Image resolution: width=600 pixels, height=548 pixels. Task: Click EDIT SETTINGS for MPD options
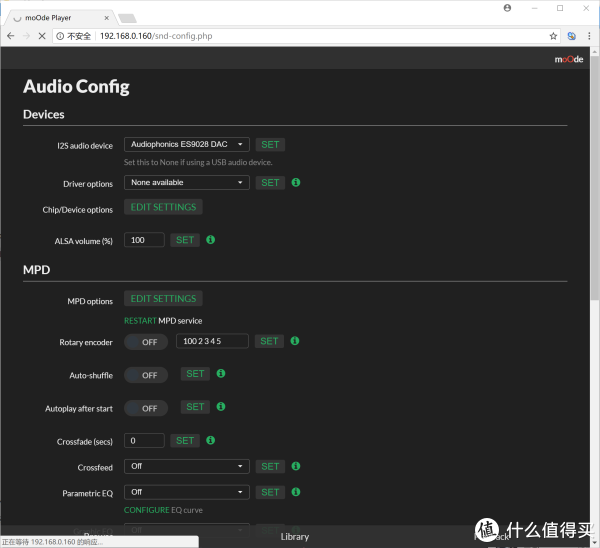163,298
